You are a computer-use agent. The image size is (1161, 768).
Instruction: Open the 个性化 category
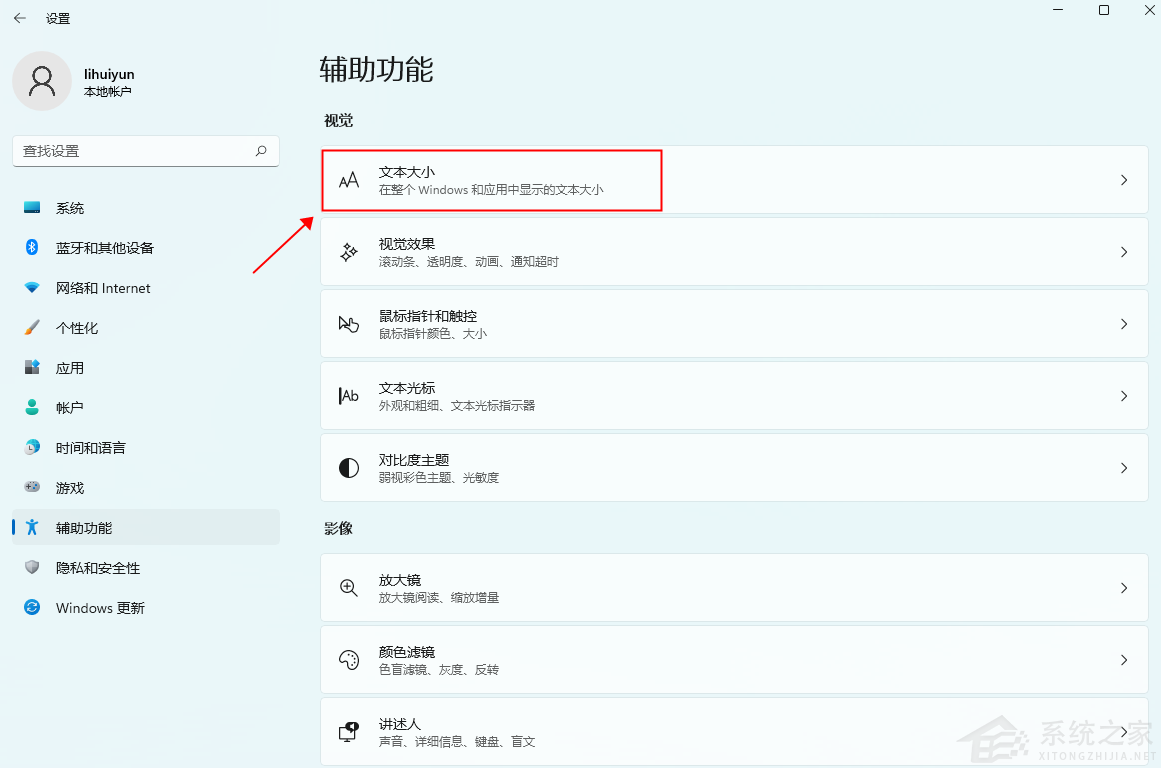[146, 328]
